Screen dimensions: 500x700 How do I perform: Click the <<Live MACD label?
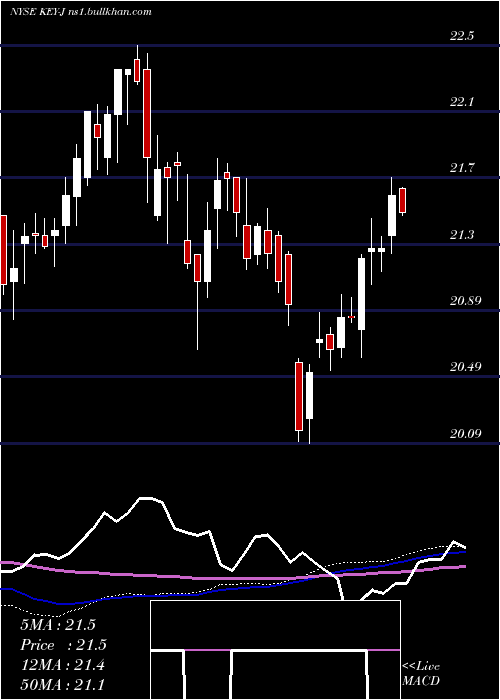[x=421, y=673]
